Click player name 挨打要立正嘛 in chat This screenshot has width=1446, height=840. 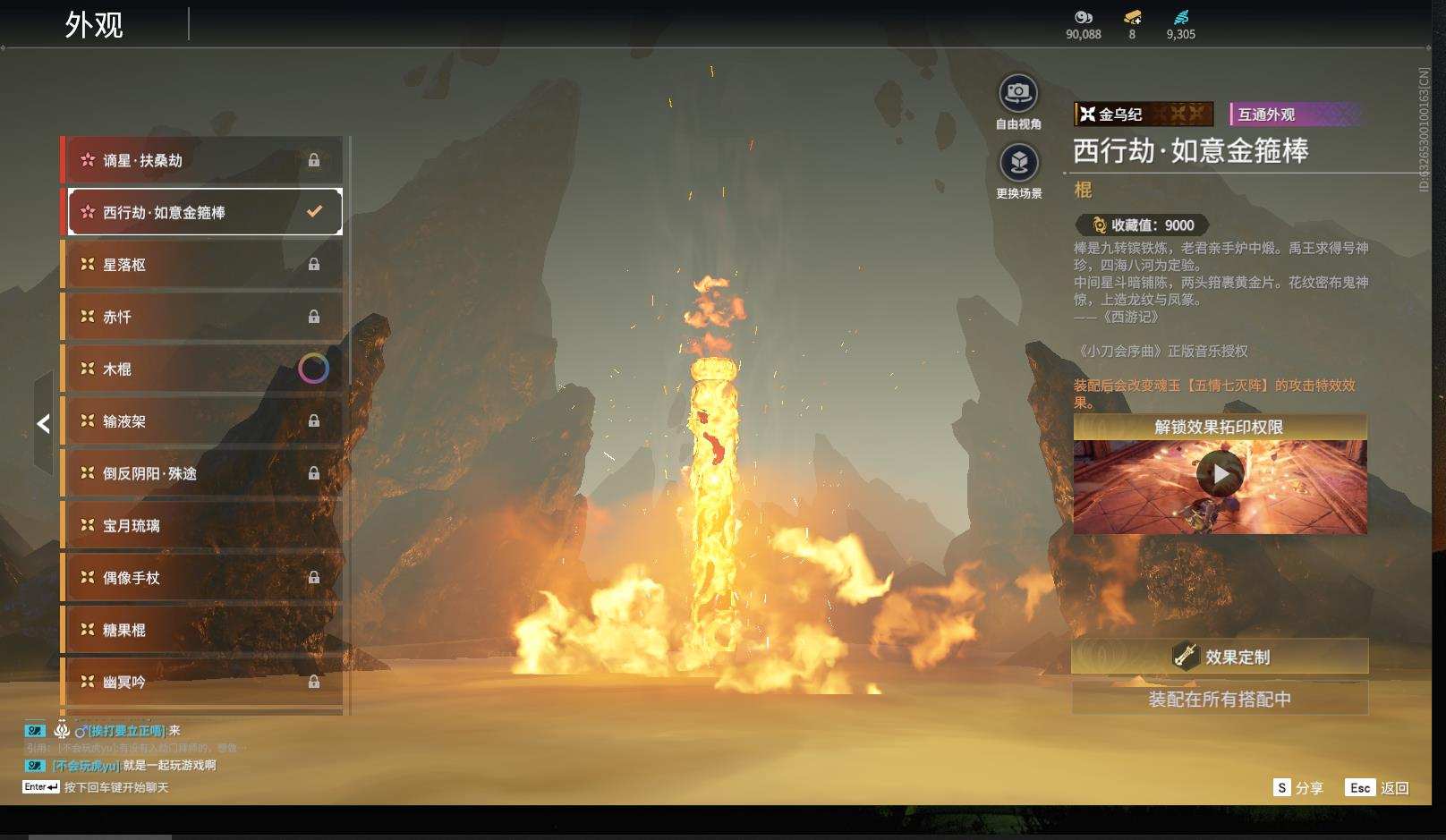pyautogui.click(x=125, y=731)
